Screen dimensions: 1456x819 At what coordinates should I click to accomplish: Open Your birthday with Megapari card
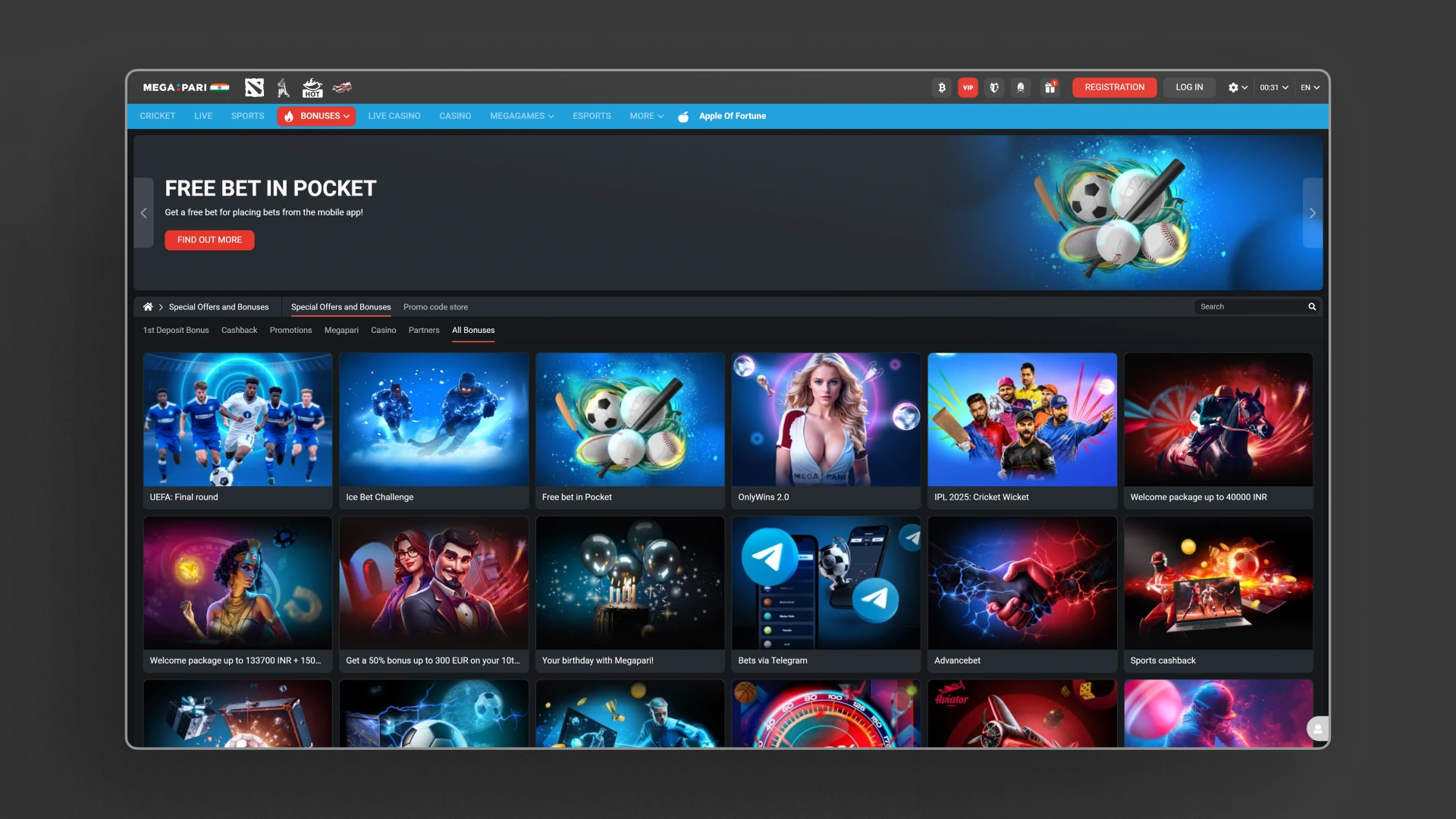630,594
